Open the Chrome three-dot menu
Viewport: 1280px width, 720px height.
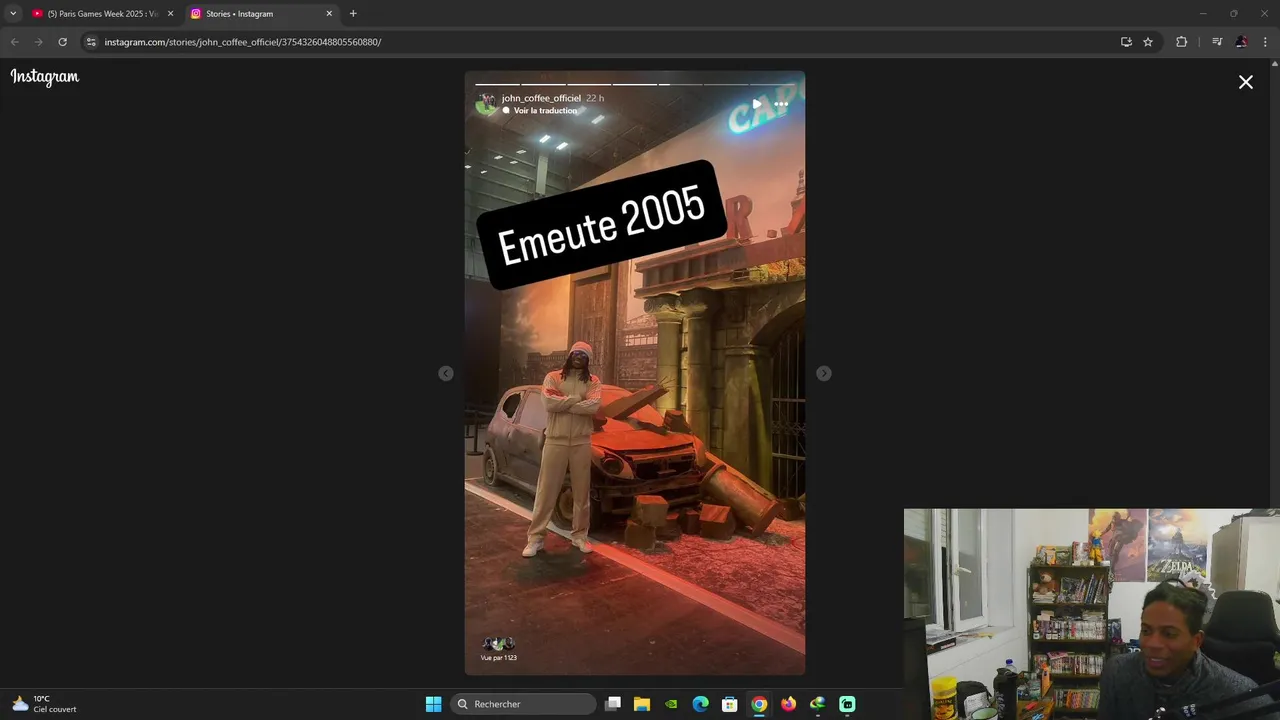click(1265, 42)
